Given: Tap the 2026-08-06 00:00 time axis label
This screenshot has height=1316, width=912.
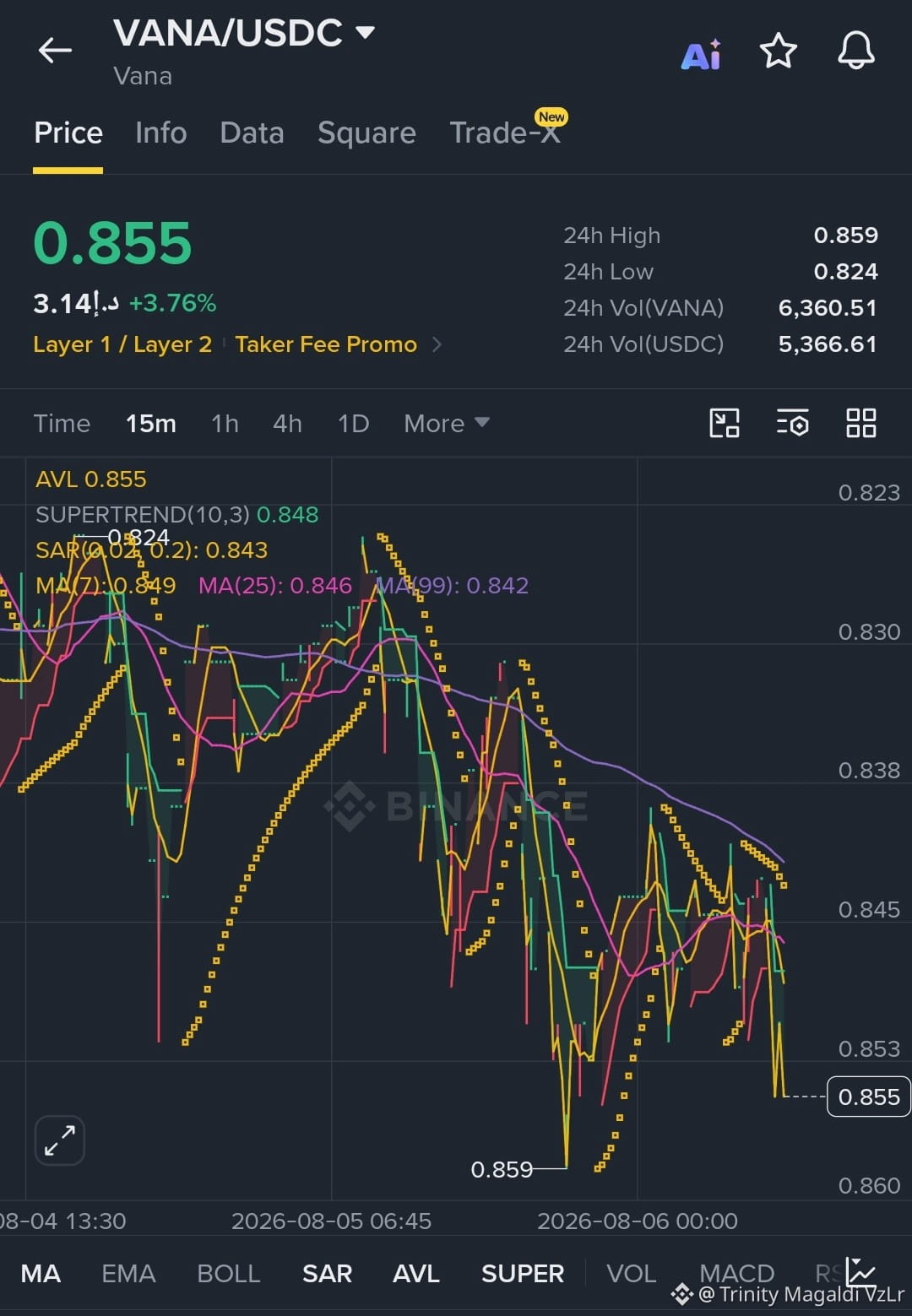Looking at the screenshot, I should (638, 1221).
